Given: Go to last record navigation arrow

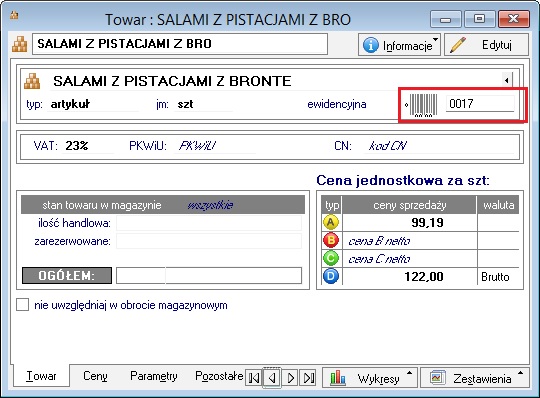Looking at the screenshot, I should (x=308, y=378).
